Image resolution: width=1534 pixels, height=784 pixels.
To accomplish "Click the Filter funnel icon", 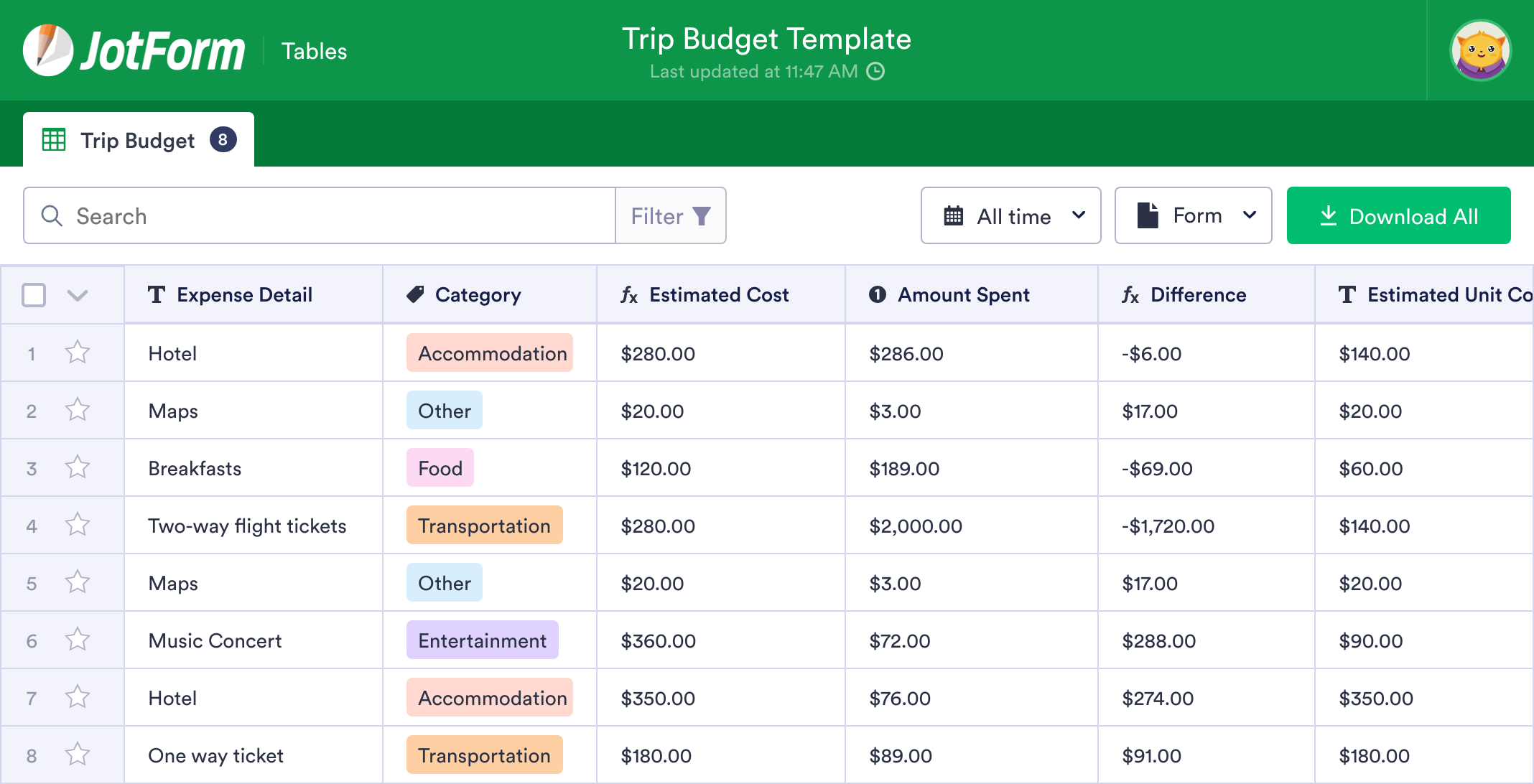I will [x=702, y=216].
